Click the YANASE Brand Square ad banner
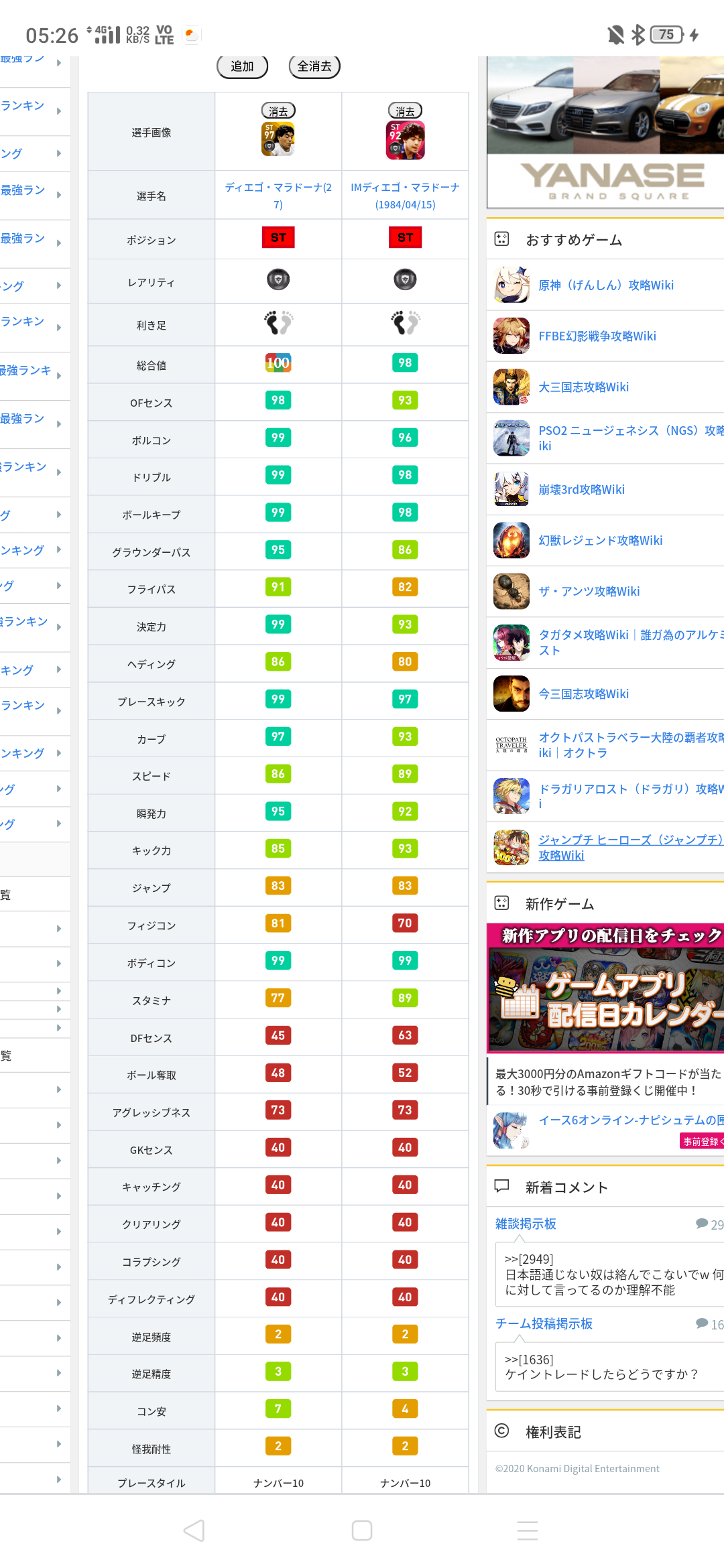724x1568 pixels. [x=605, y=132]
